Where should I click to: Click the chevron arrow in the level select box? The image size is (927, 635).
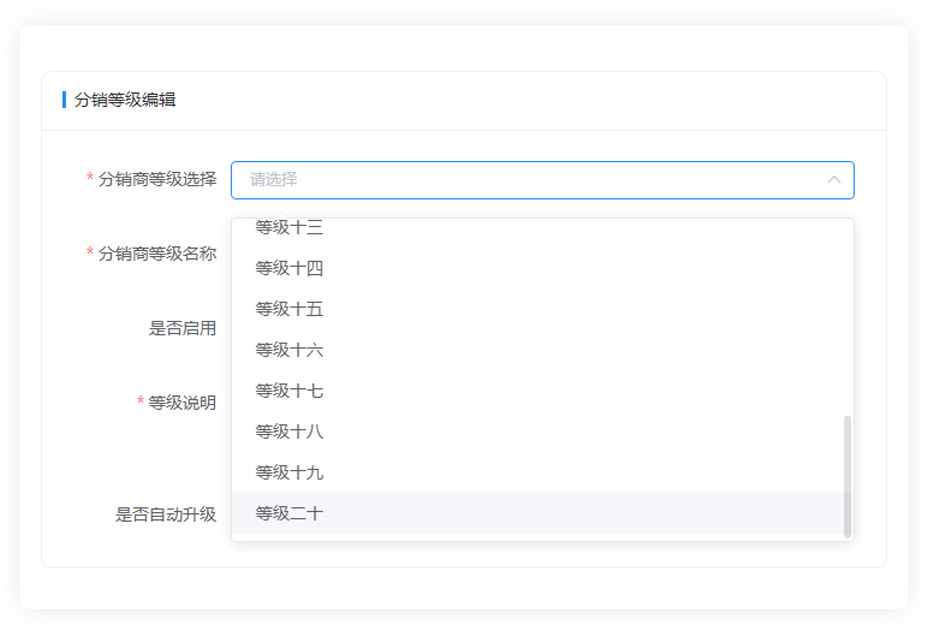(833, 180)
